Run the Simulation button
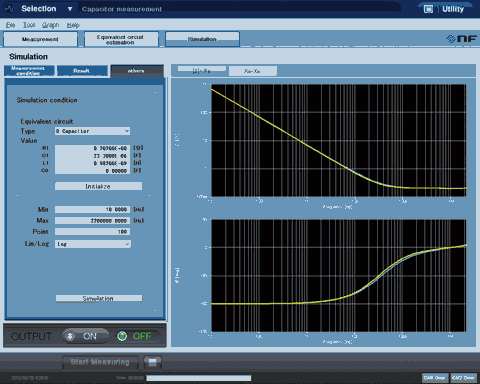Viewport: 480px width, 384px height. pos(99,298)
